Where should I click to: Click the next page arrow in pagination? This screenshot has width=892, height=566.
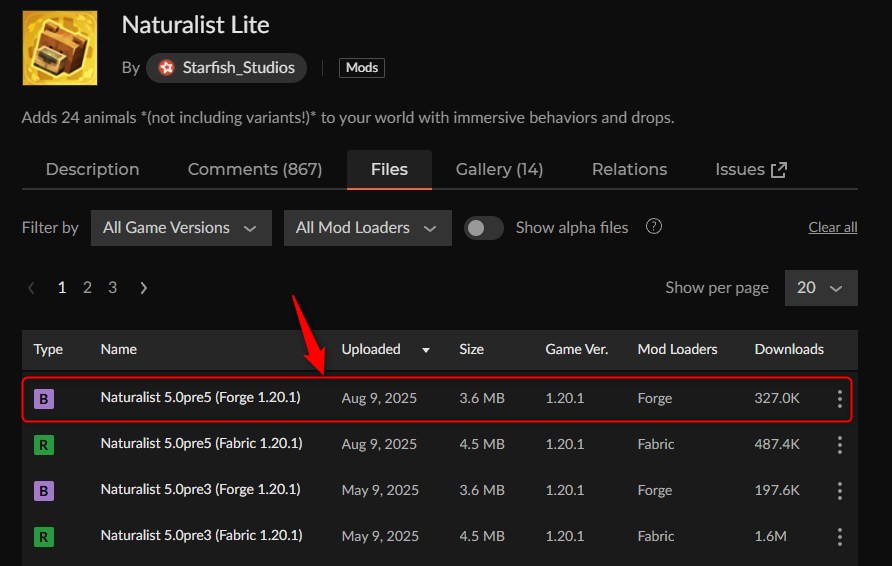point(144,288)
